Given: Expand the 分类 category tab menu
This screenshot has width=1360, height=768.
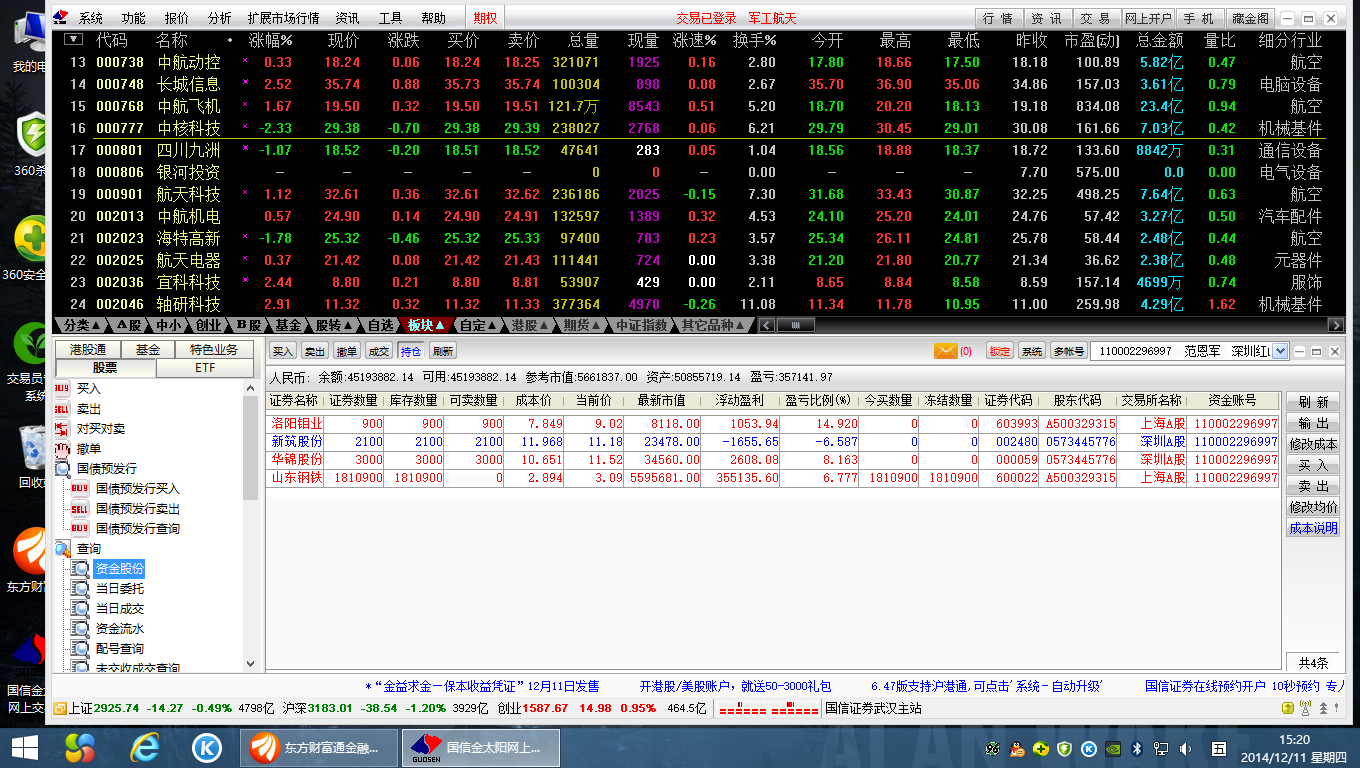Looking at the screenshot, I should 83,325.
